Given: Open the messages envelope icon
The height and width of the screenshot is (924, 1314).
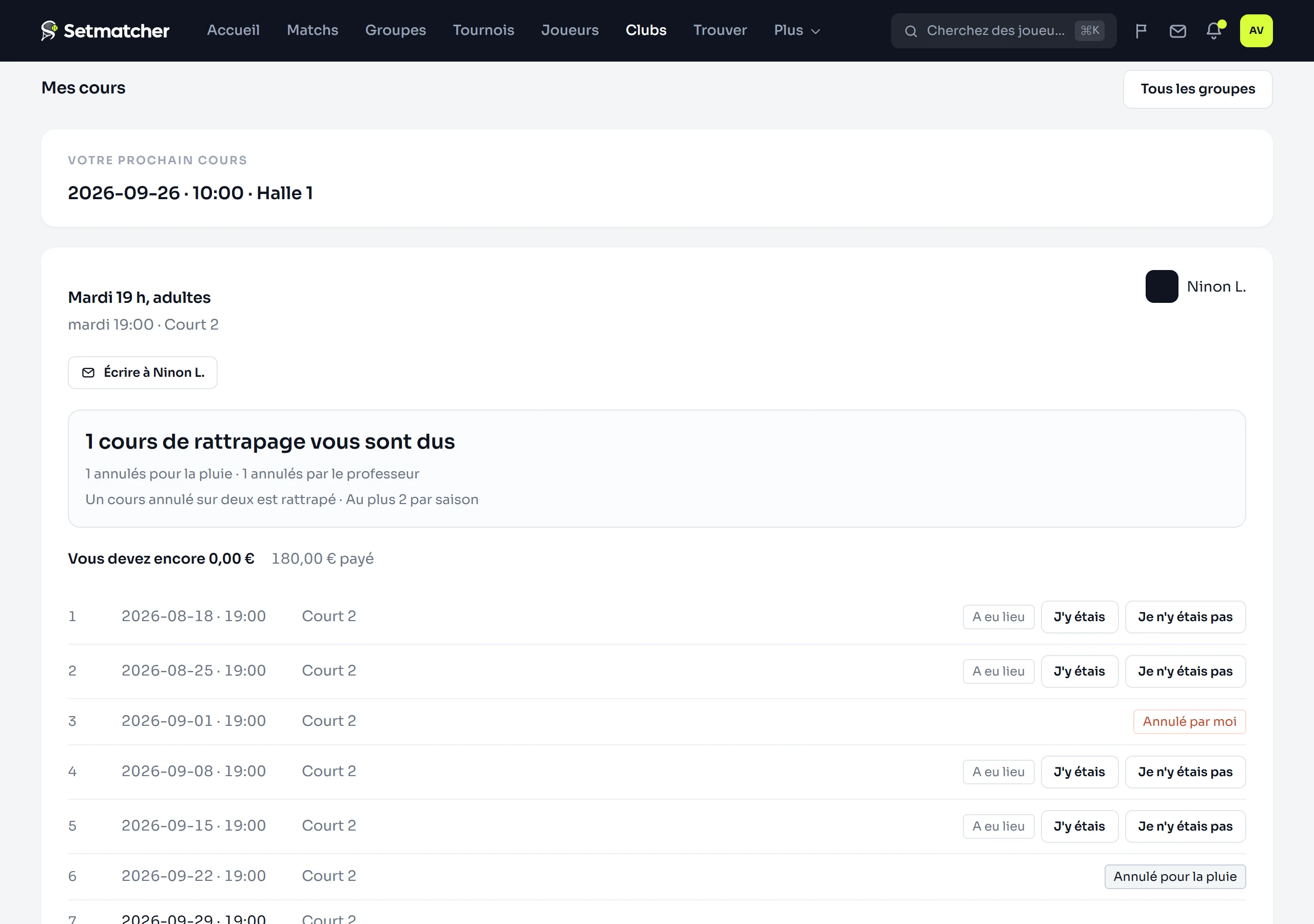Looking at the screenshot, I should (x=1177, y=31).
